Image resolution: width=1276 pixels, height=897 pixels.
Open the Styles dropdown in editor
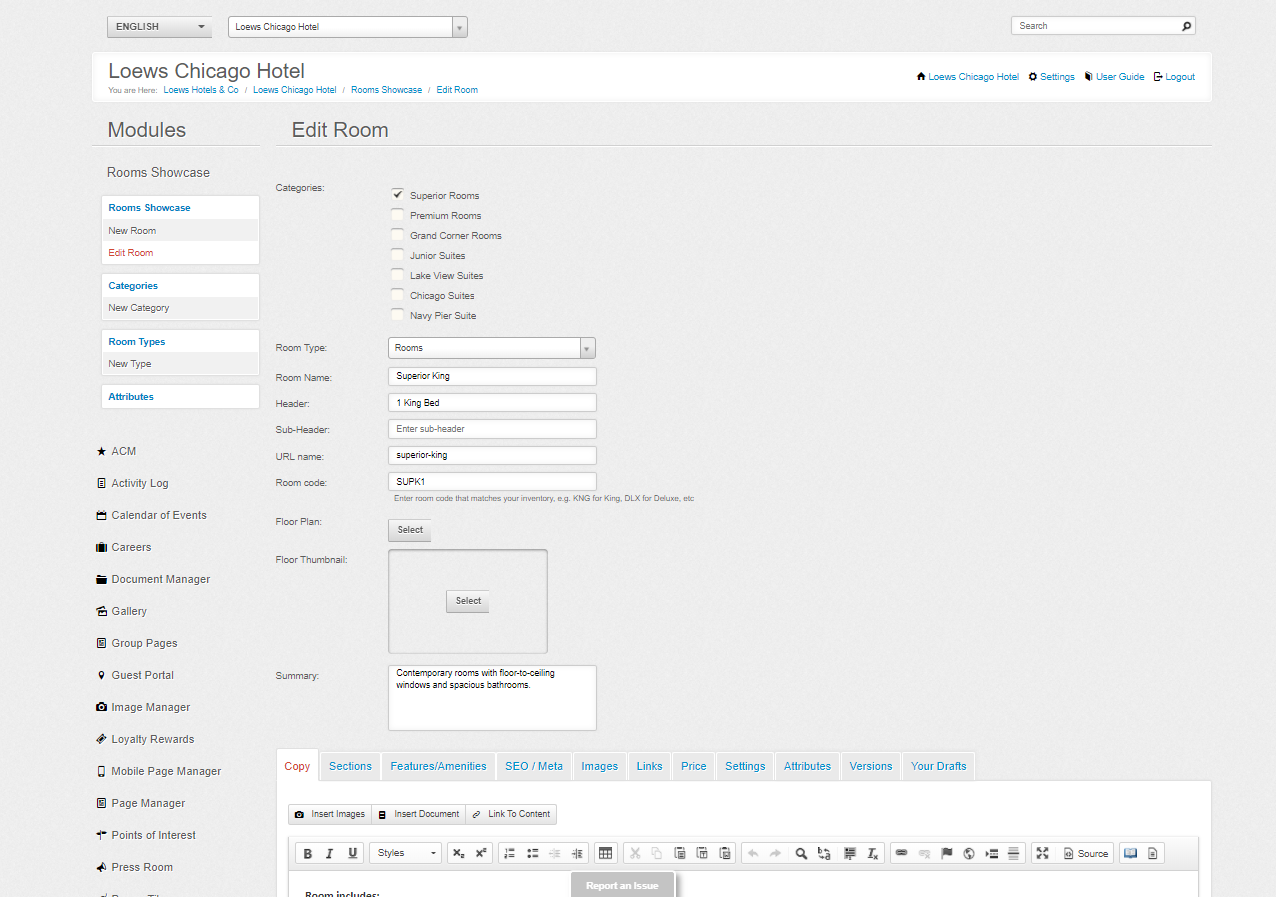point(405,853)
